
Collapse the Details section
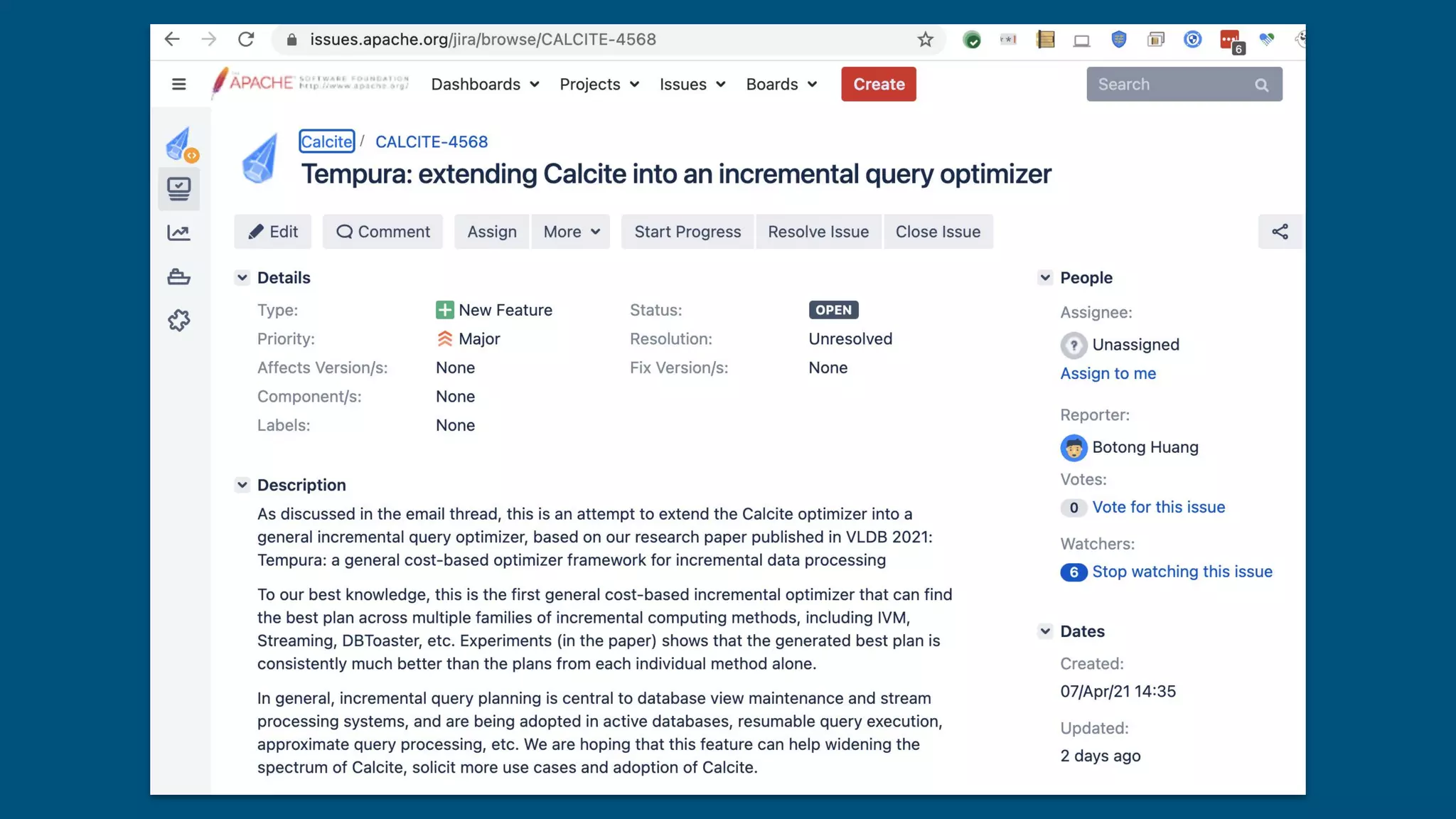pos(242,277)
